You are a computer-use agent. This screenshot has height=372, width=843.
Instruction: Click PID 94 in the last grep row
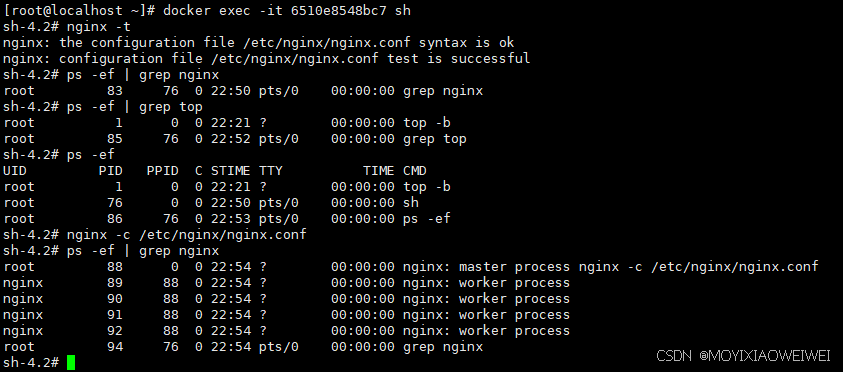point(115,347)
